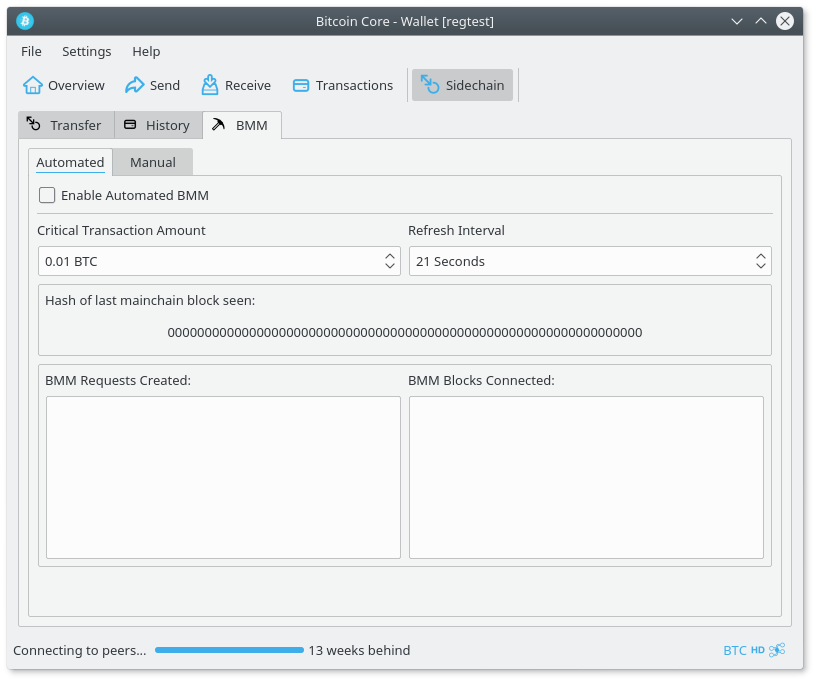Click the Bitcoin logo in title bar

tap(24, 21)
